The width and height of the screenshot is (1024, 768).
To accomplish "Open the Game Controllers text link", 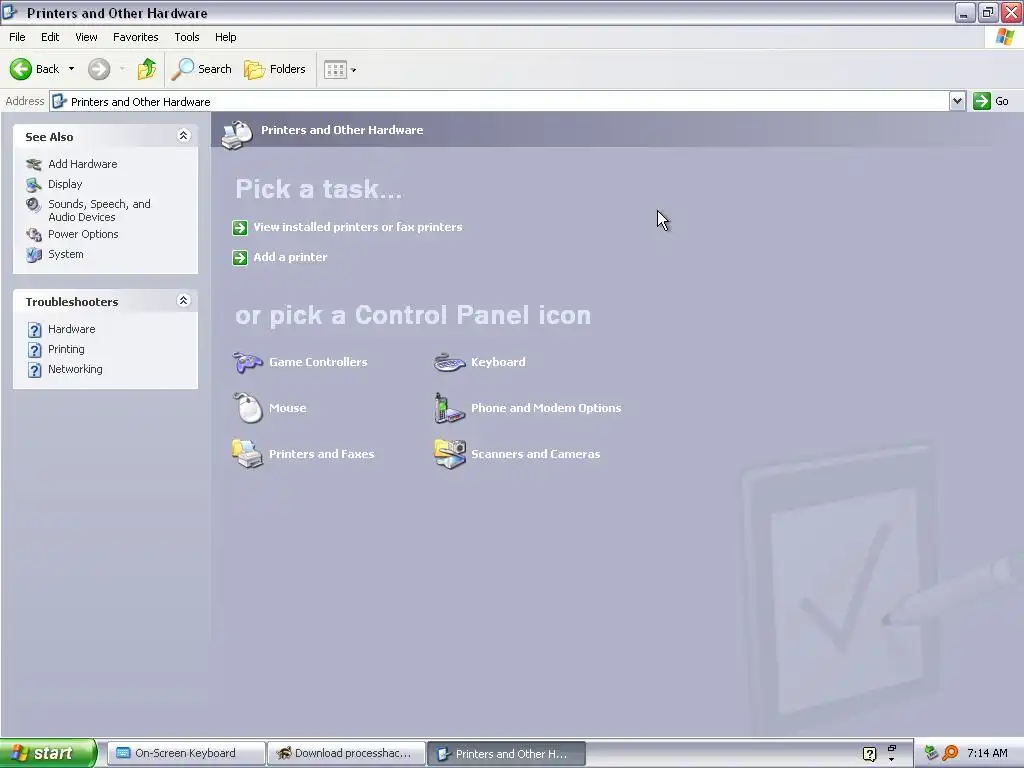I will click(x=318, y=362).
